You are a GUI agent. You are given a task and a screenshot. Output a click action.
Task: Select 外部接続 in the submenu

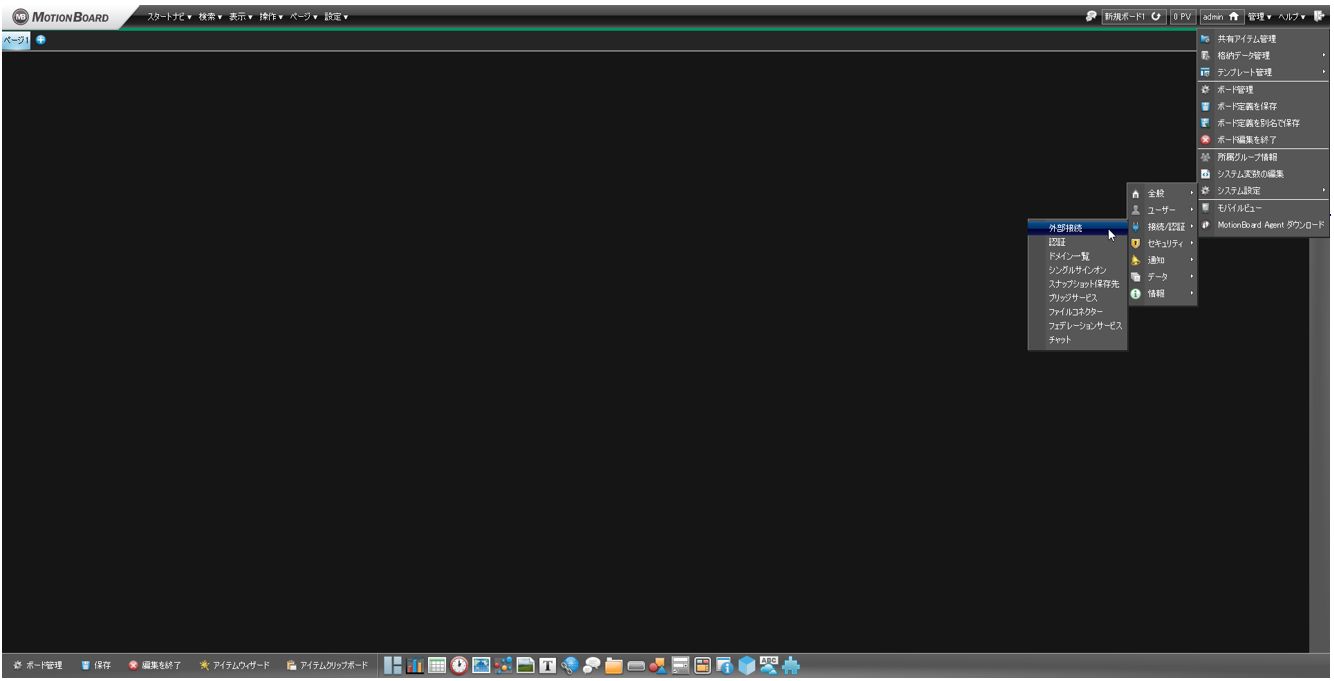(x=1065, y=228)
